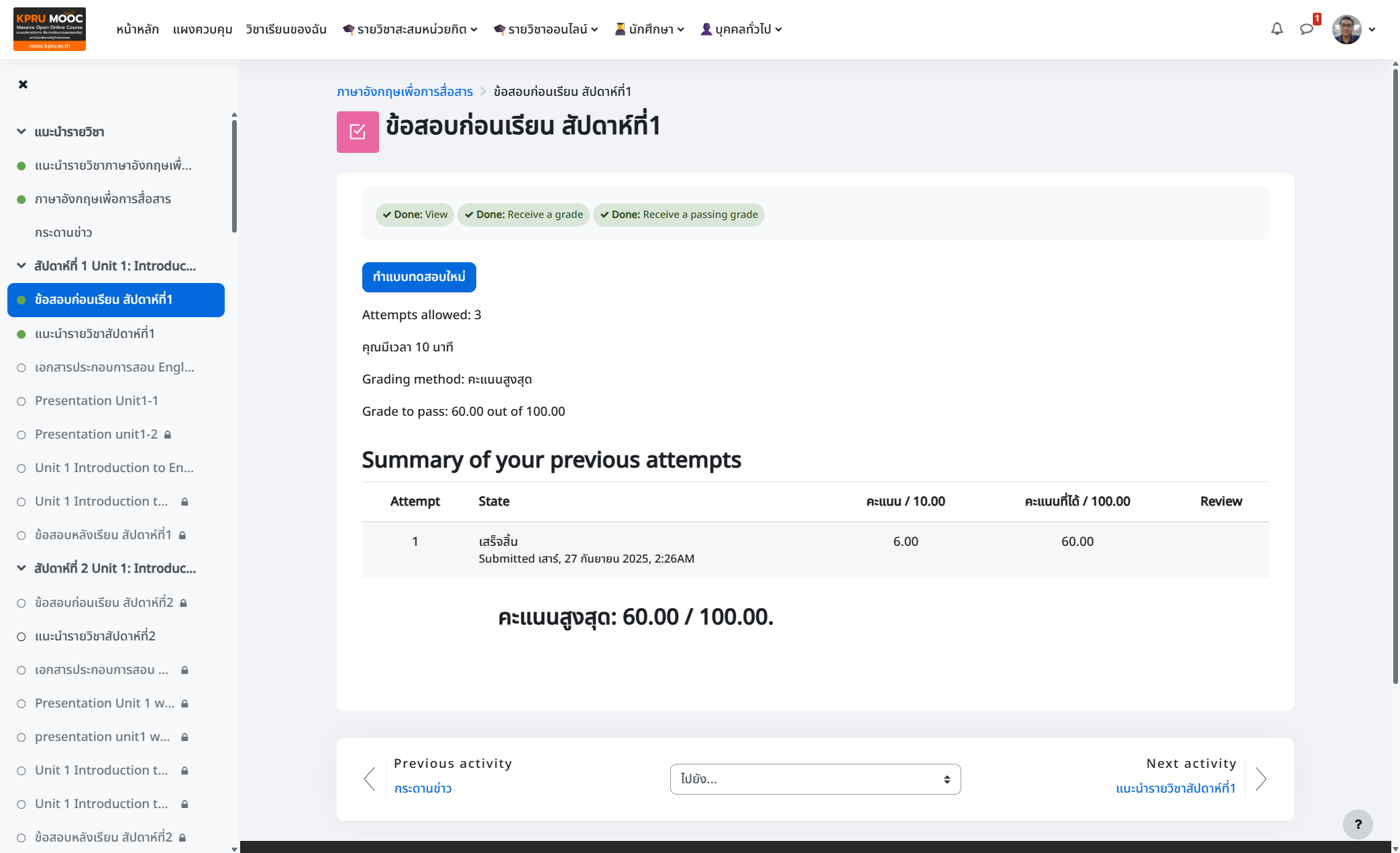
Task: Open เอกสารประกอบการสอน Engl... in sidebar
Action: coord(115,367)
